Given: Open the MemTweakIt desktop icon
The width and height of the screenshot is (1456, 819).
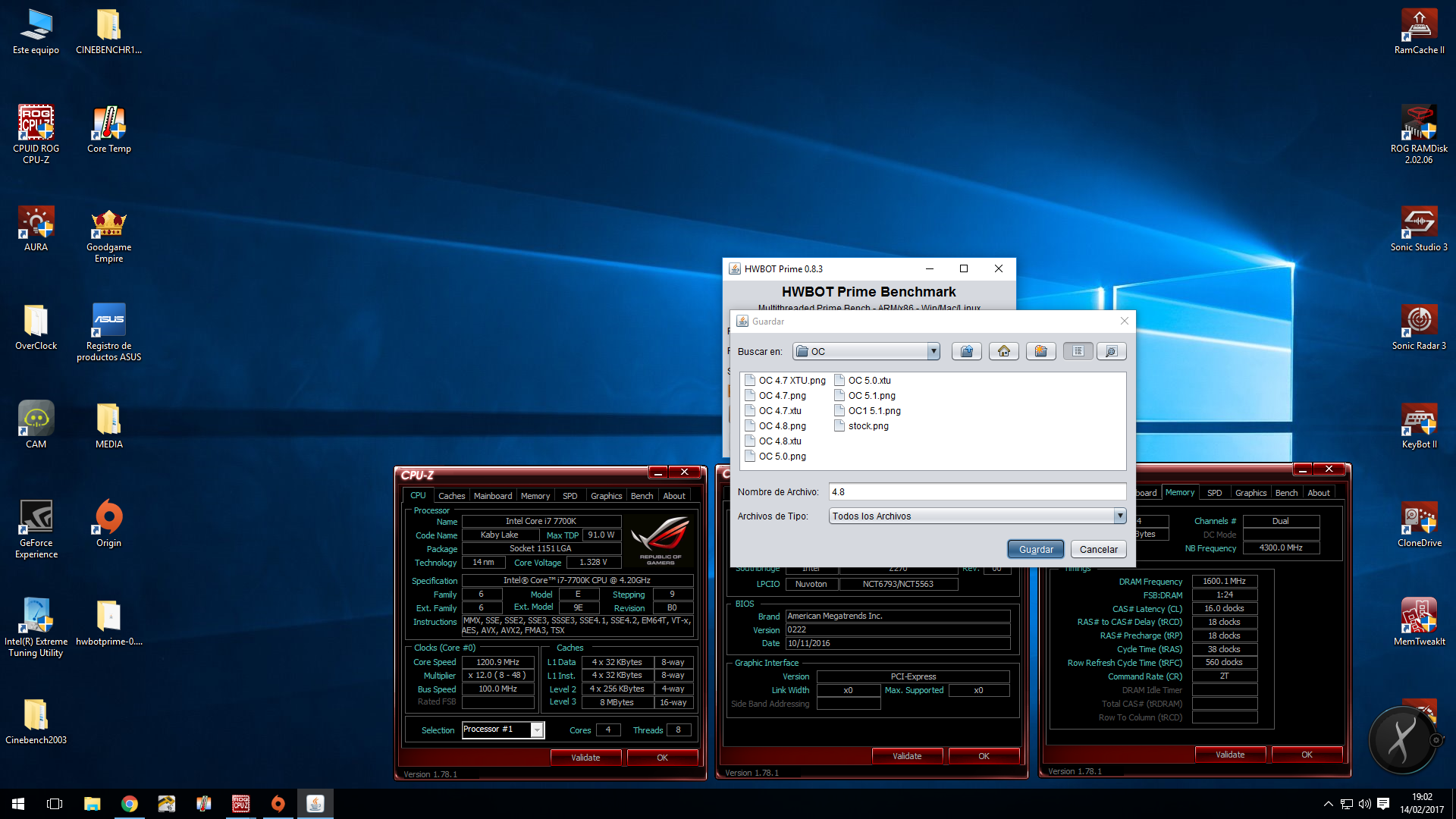Looking at the screenshot, I should point(1420,622).
